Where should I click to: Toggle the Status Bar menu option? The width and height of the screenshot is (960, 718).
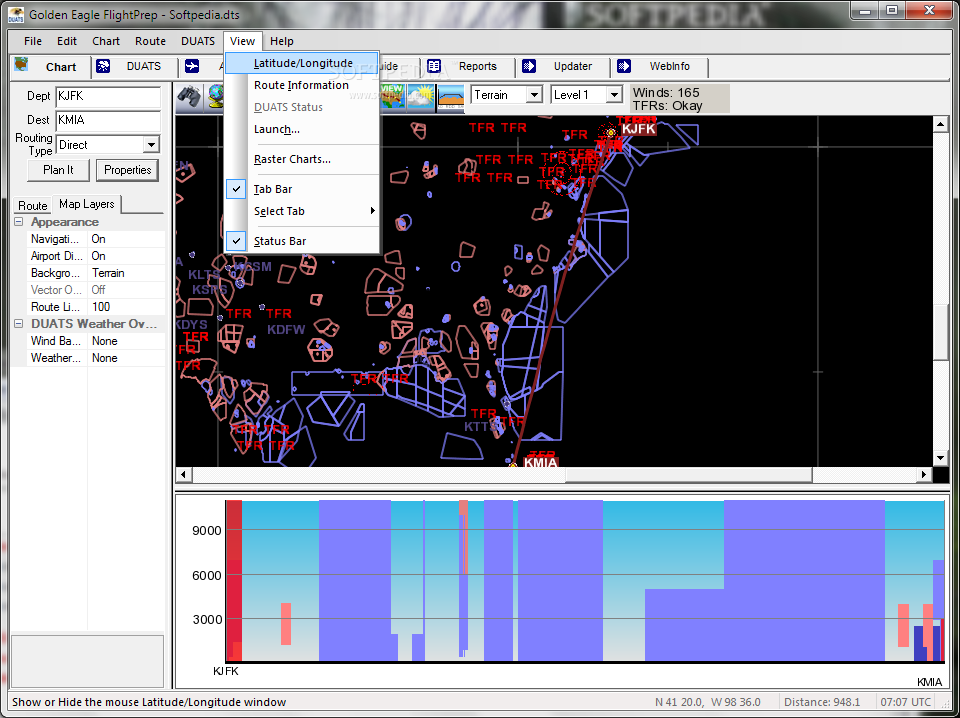pos(279,241)
